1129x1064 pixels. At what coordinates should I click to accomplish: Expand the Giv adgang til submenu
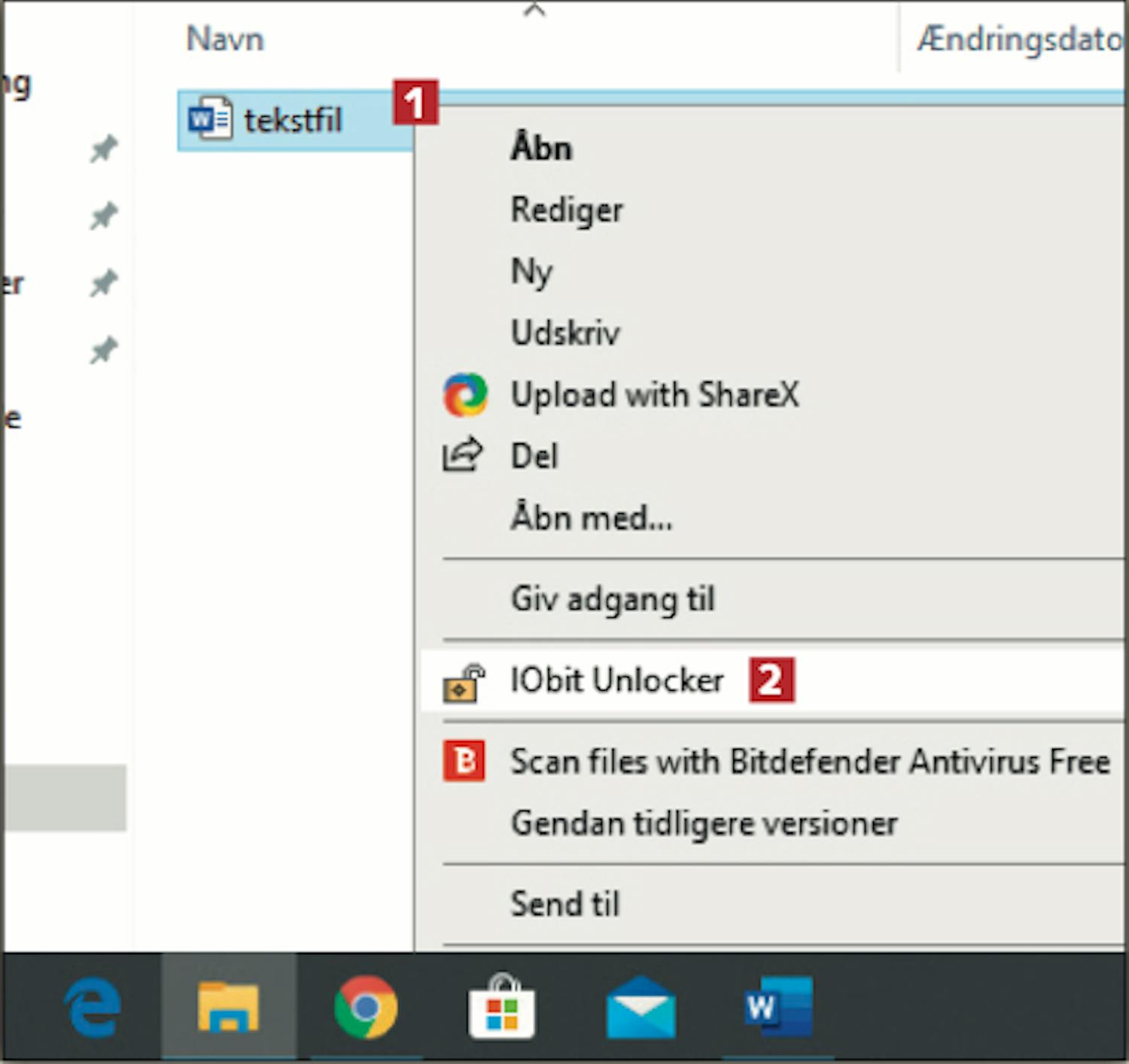click(613, 599)
